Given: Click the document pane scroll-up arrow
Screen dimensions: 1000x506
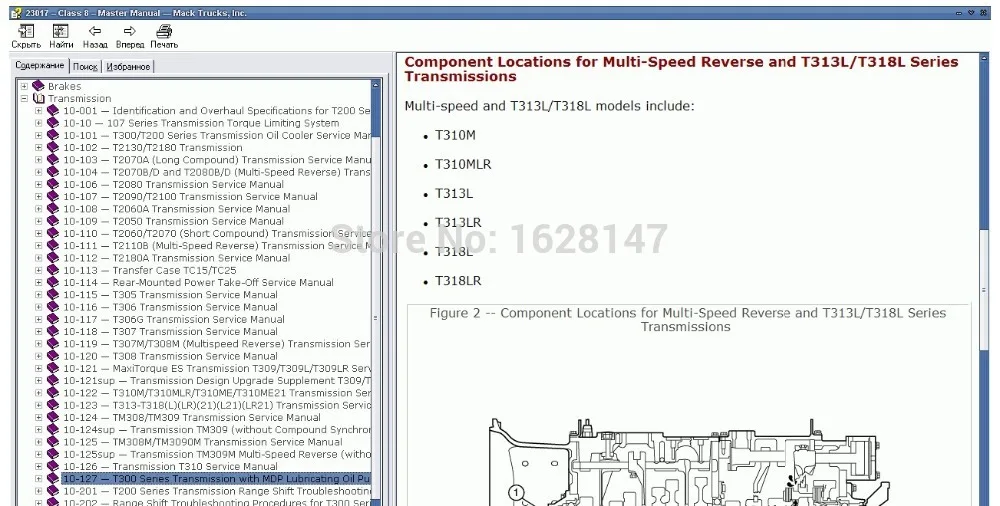Looking at the screenshot, I should click(x=983, y=59).
